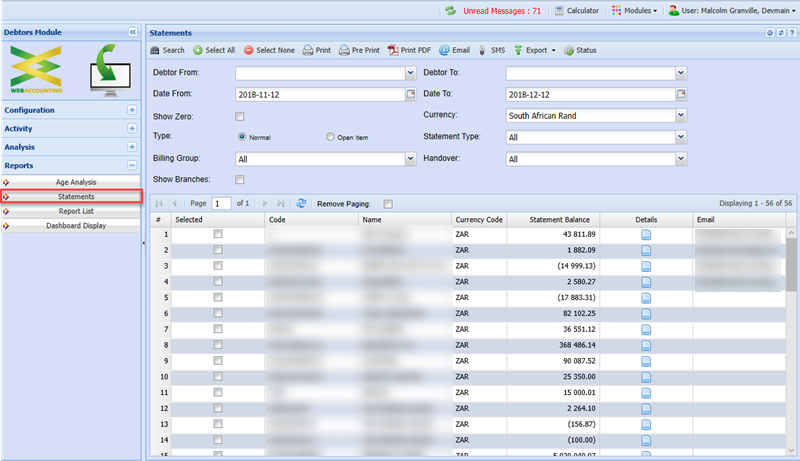Expand the Billing Group dropdown
800x461 pixels.
tap(410, 158)
